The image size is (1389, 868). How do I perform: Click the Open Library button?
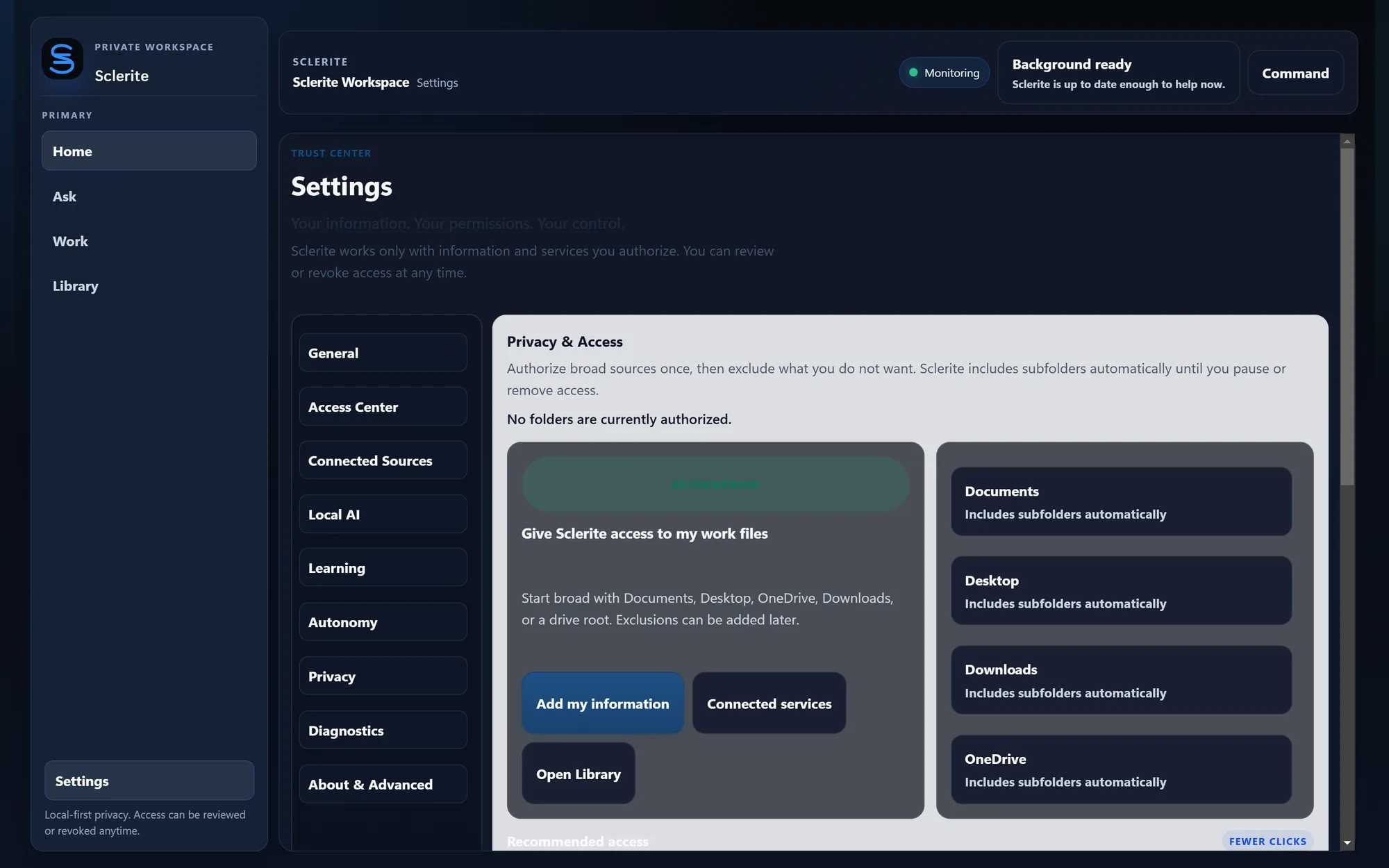tap(579, 774)
